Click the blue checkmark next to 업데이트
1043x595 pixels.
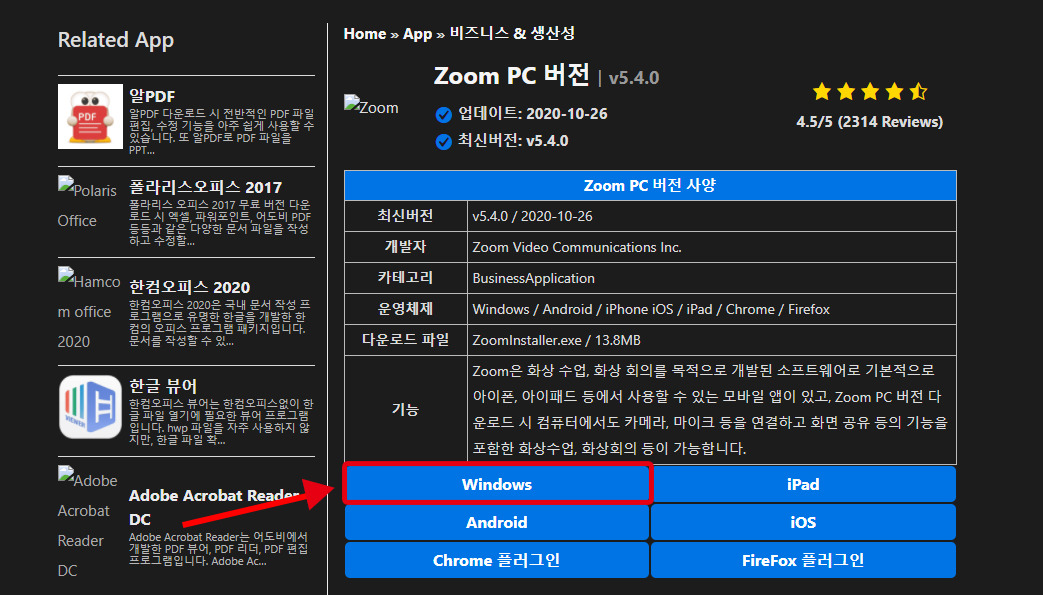(x=444, y=114)
